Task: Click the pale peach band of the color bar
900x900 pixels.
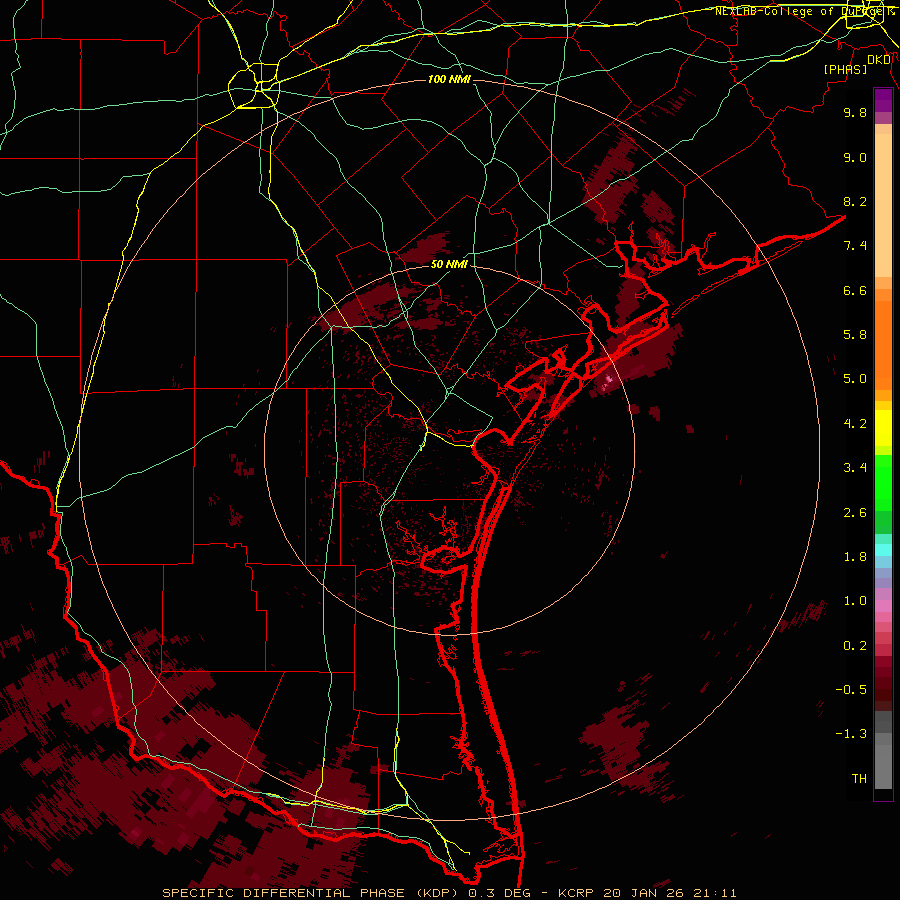Action: tap(883, 205)
